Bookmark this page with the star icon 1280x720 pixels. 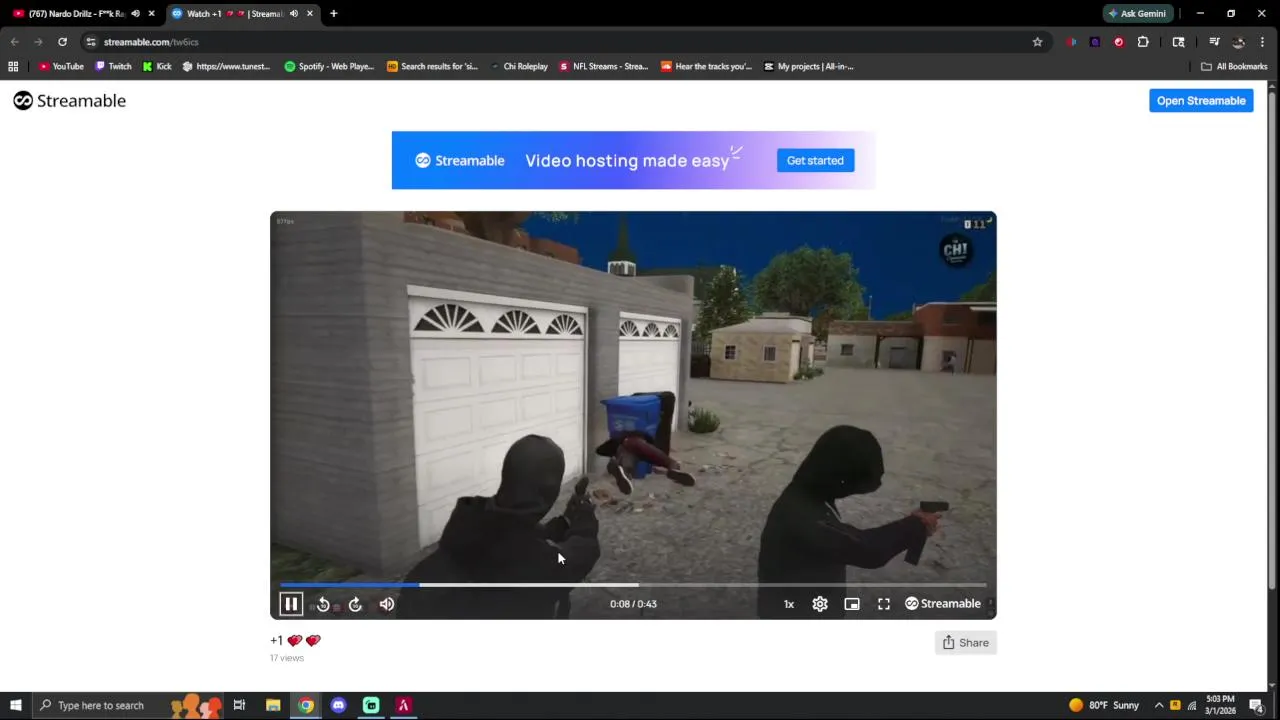tap(1037, 42)
